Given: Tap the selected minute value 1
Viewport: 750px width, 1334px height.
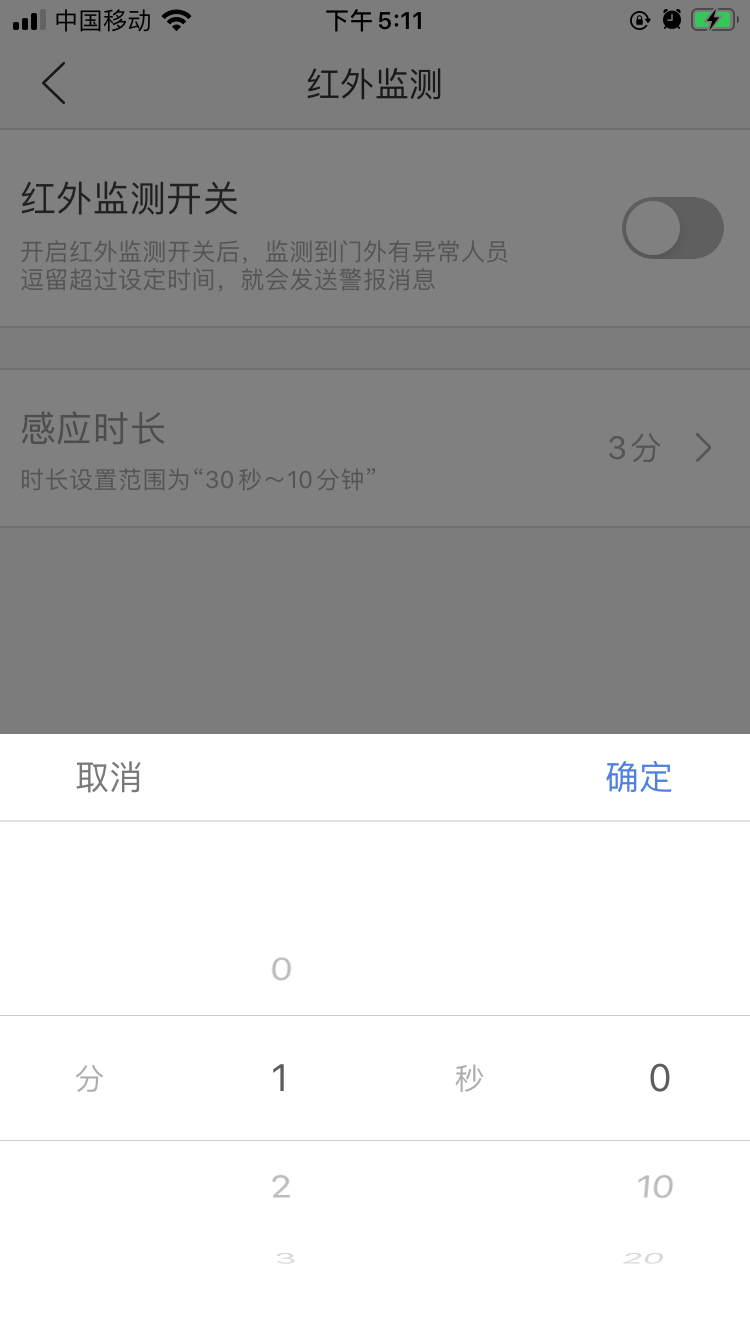Looking at the screenshot, I should pos(280,1078).
